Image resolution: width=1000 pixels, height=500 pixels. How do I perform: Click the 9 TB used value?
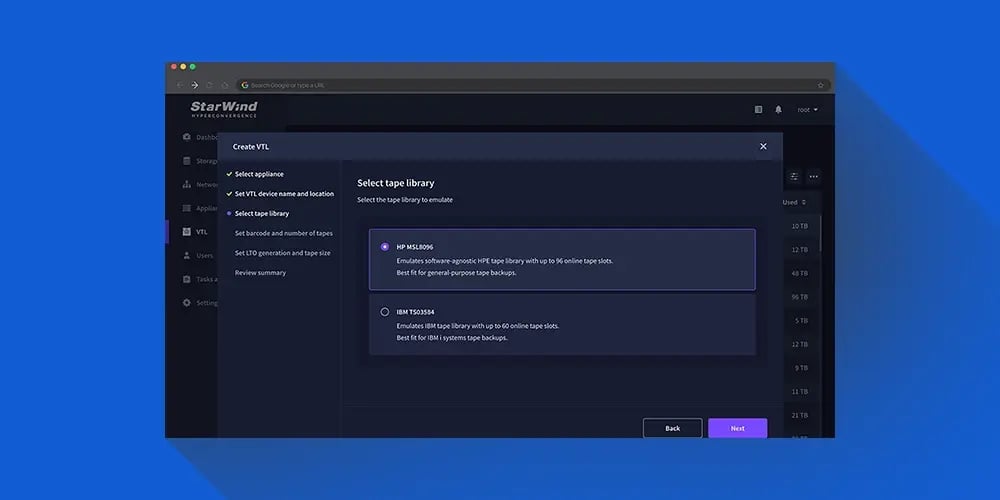click(x=802, y=368)
